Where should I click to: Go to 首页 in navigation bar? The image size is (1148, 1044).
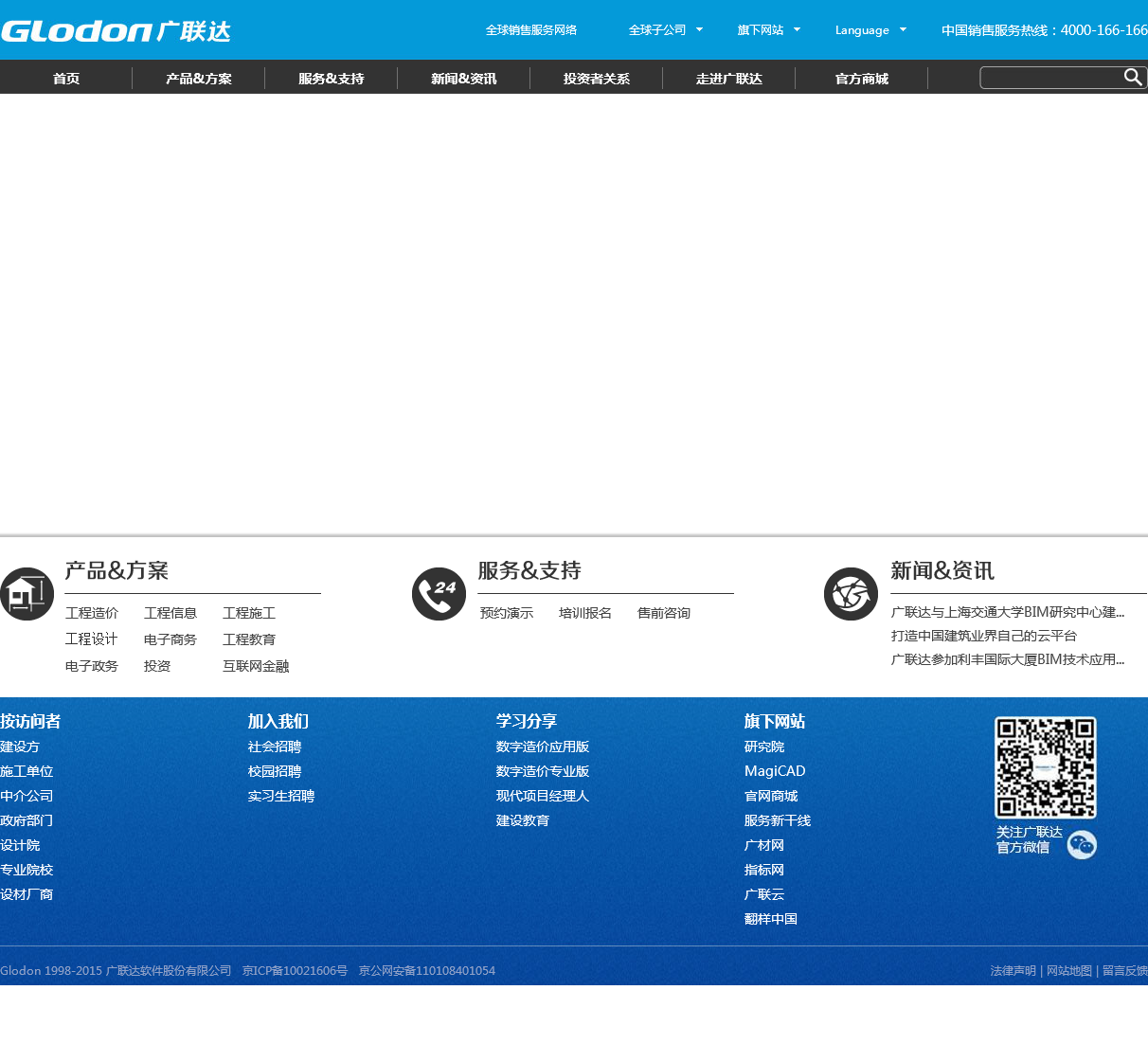click(x=66, y=79)
